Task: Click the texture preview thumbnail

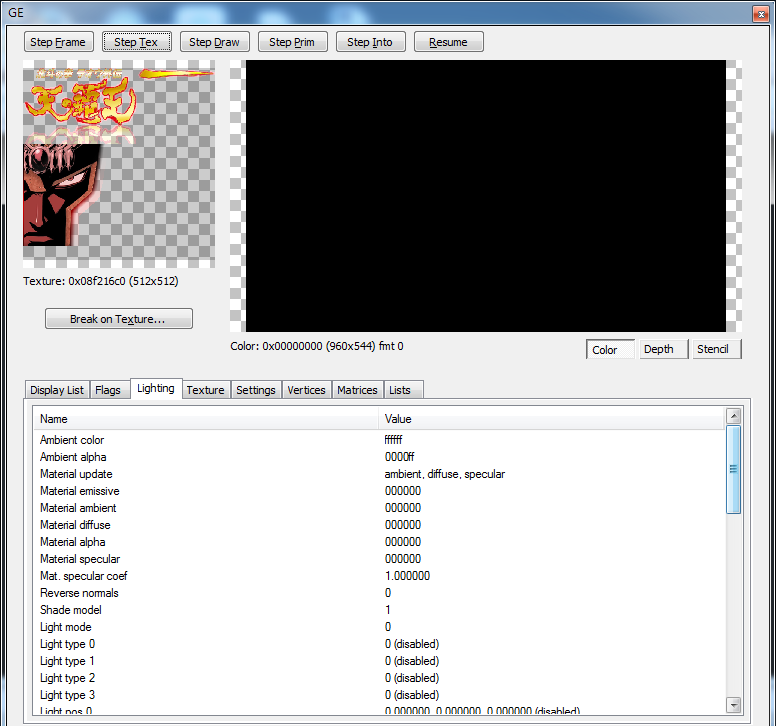Action: pos(118,164)
